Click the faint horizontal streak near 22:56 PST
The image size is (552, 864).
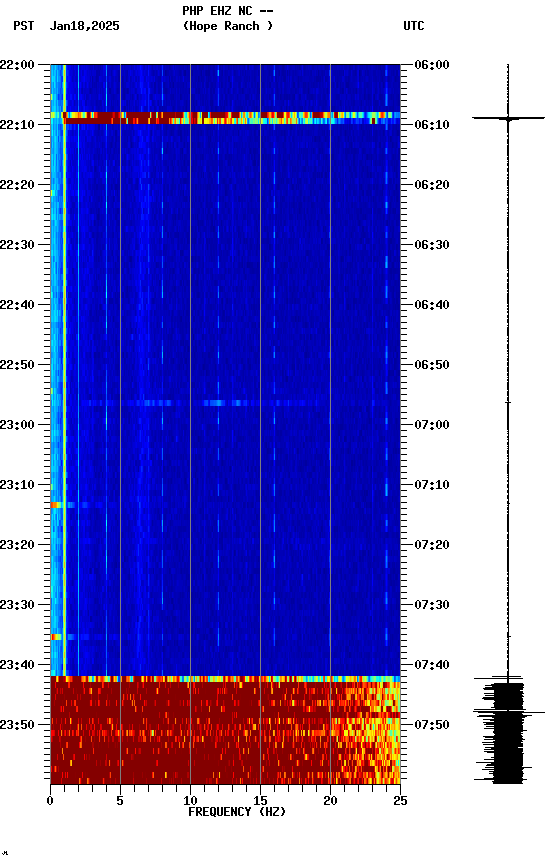coord(201,403)
